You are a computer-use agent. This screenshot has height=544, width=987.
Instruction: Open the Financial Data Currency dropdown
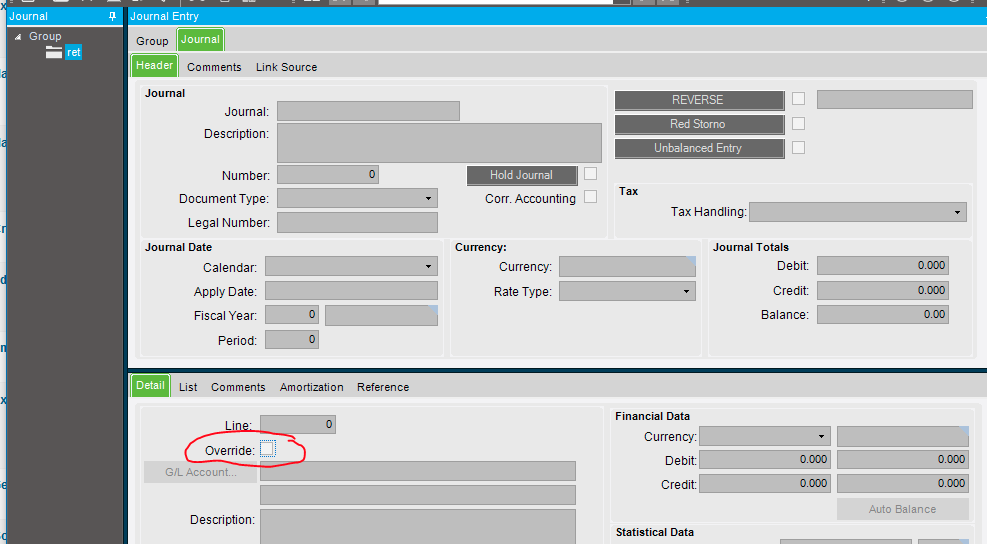click(x=821, y=436)
